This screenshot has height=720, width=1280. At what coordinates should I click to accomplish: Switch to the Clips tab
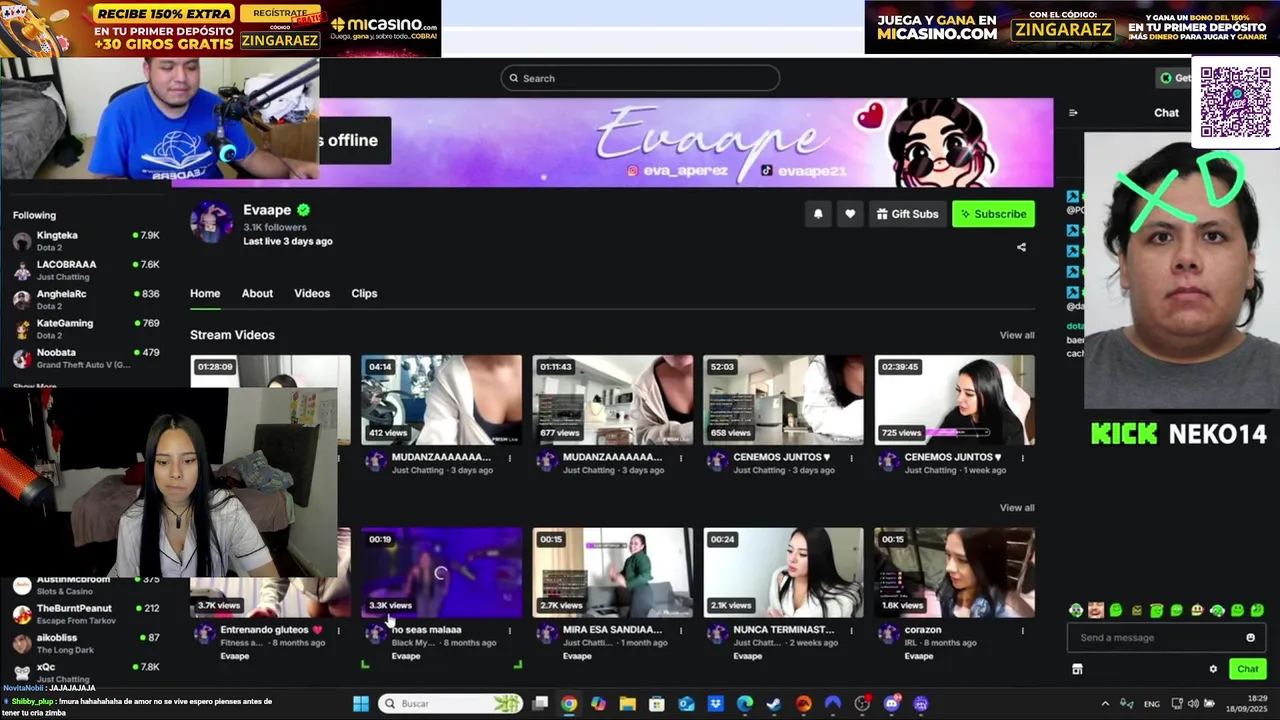point(364,293)
